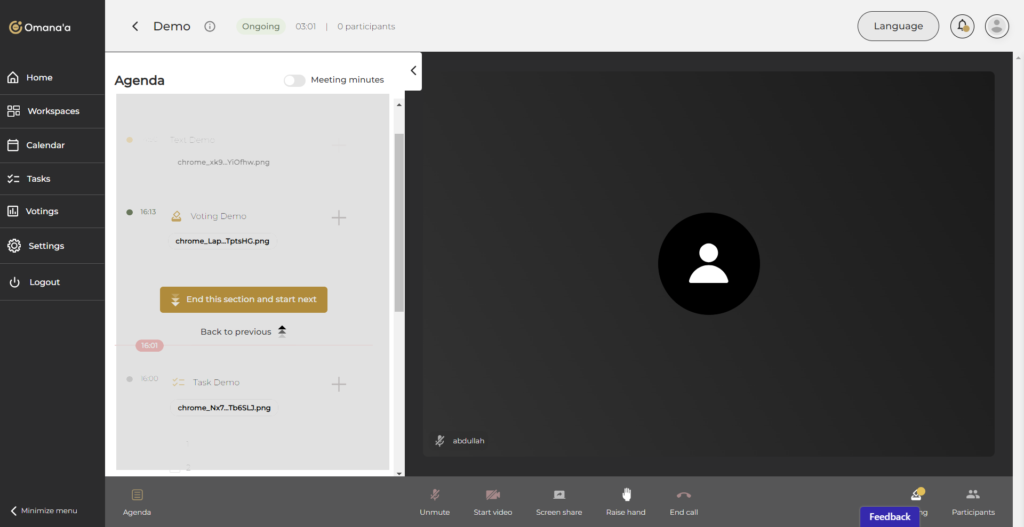The height and width of the screenshot is (527, 1024).
Task: Unmute the microphone
Action: [434, 501]
